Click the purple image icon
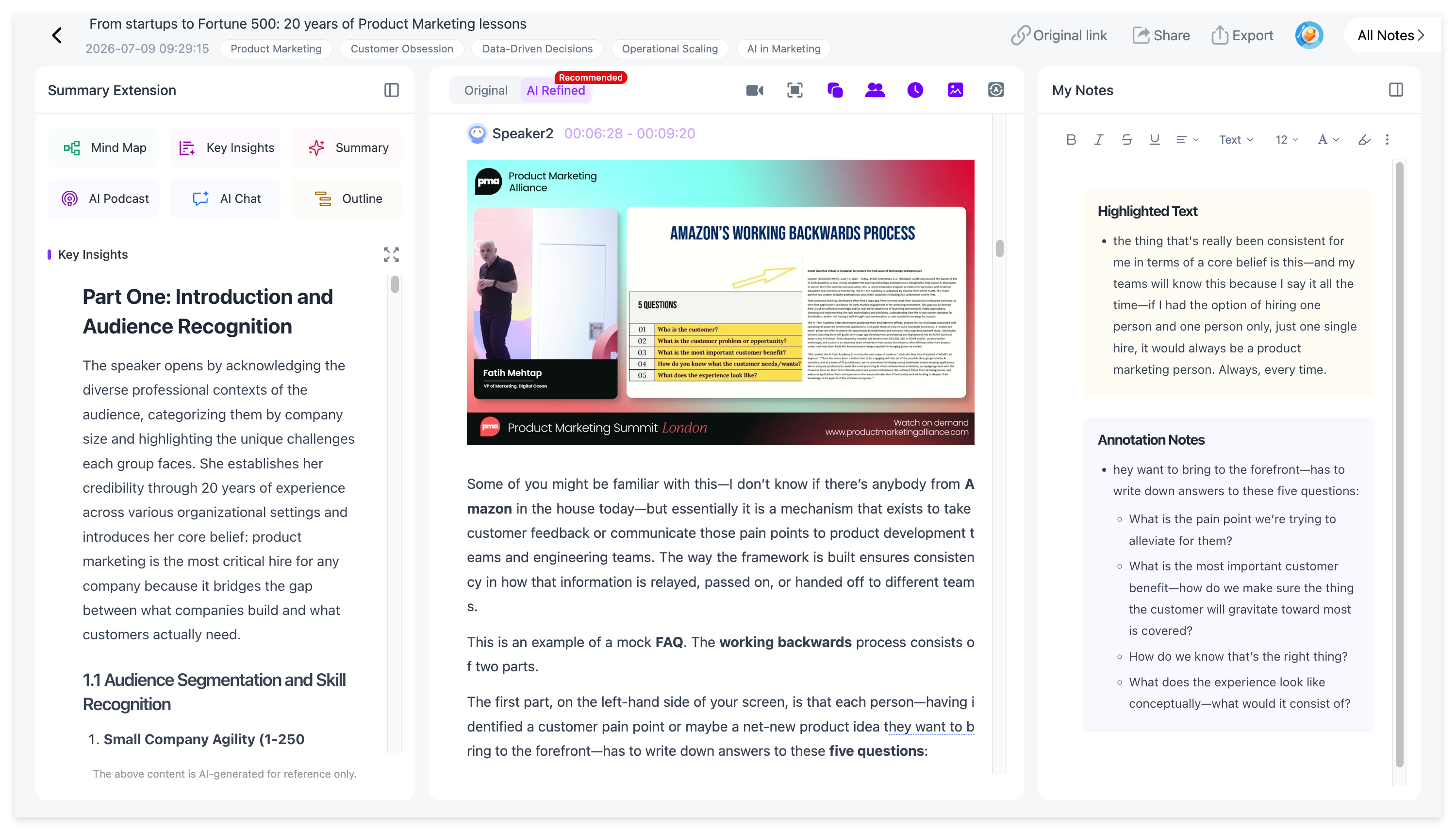1456x832 pixels. (x=955, y=90)
